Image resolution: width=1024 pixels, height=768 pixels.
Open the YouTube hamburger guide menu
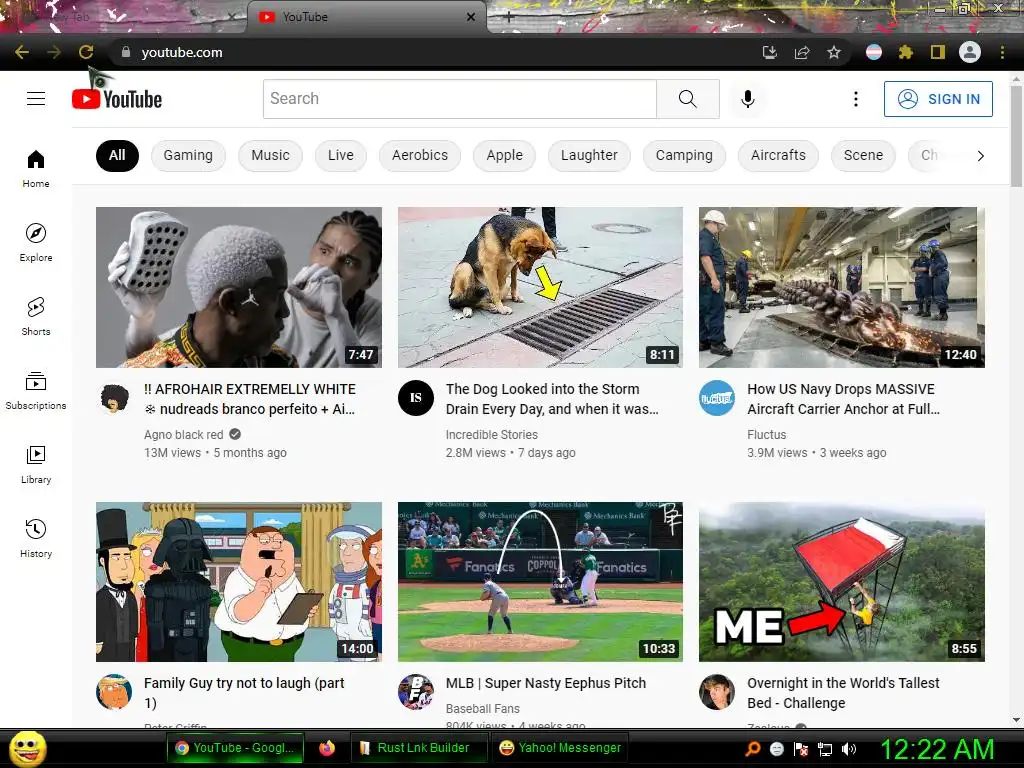tap(36, 99)
